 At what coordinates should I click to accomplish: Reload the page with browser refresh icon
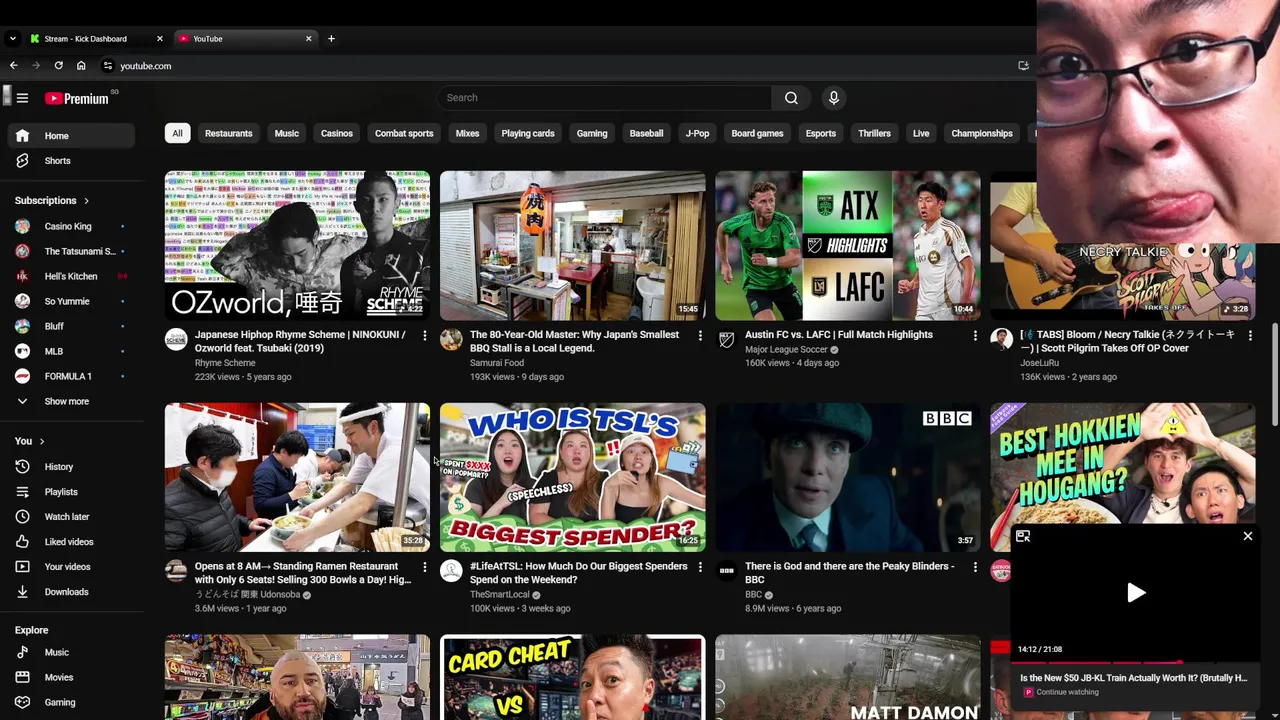[x=58, y=66]
